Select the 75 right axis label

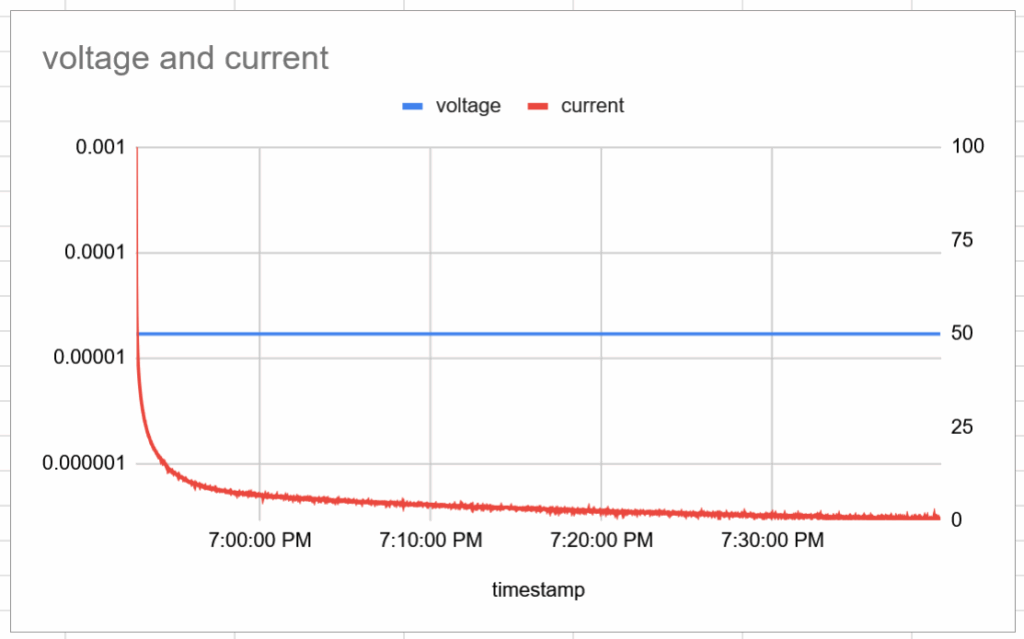tap(963, 240)
